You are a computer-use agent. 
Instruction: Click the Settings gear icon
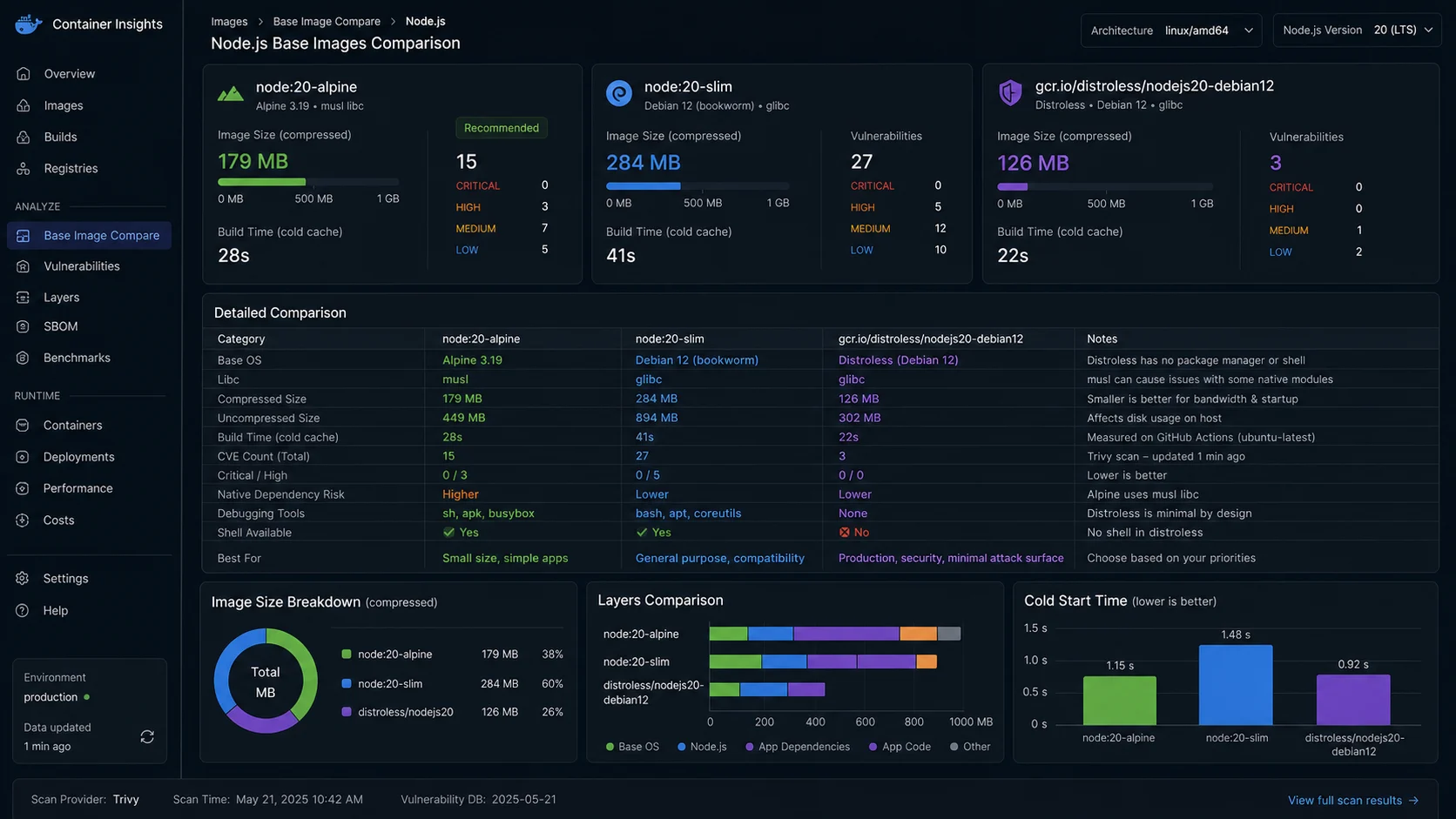tap(24, 579)
